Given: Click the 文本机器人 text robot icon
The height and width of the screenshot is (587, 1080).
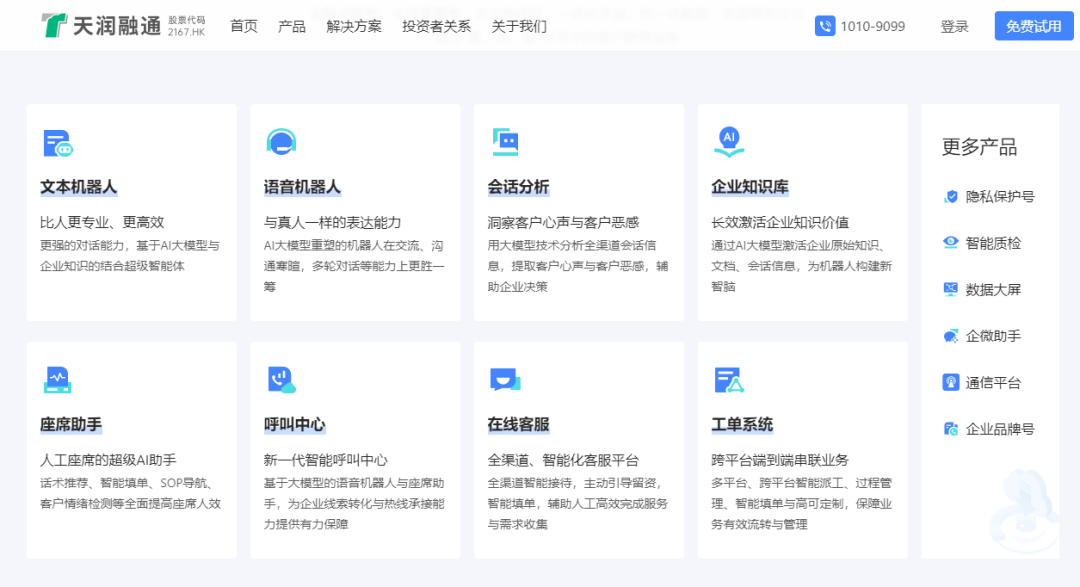Looking at the screenshot, I should point(58,143).
